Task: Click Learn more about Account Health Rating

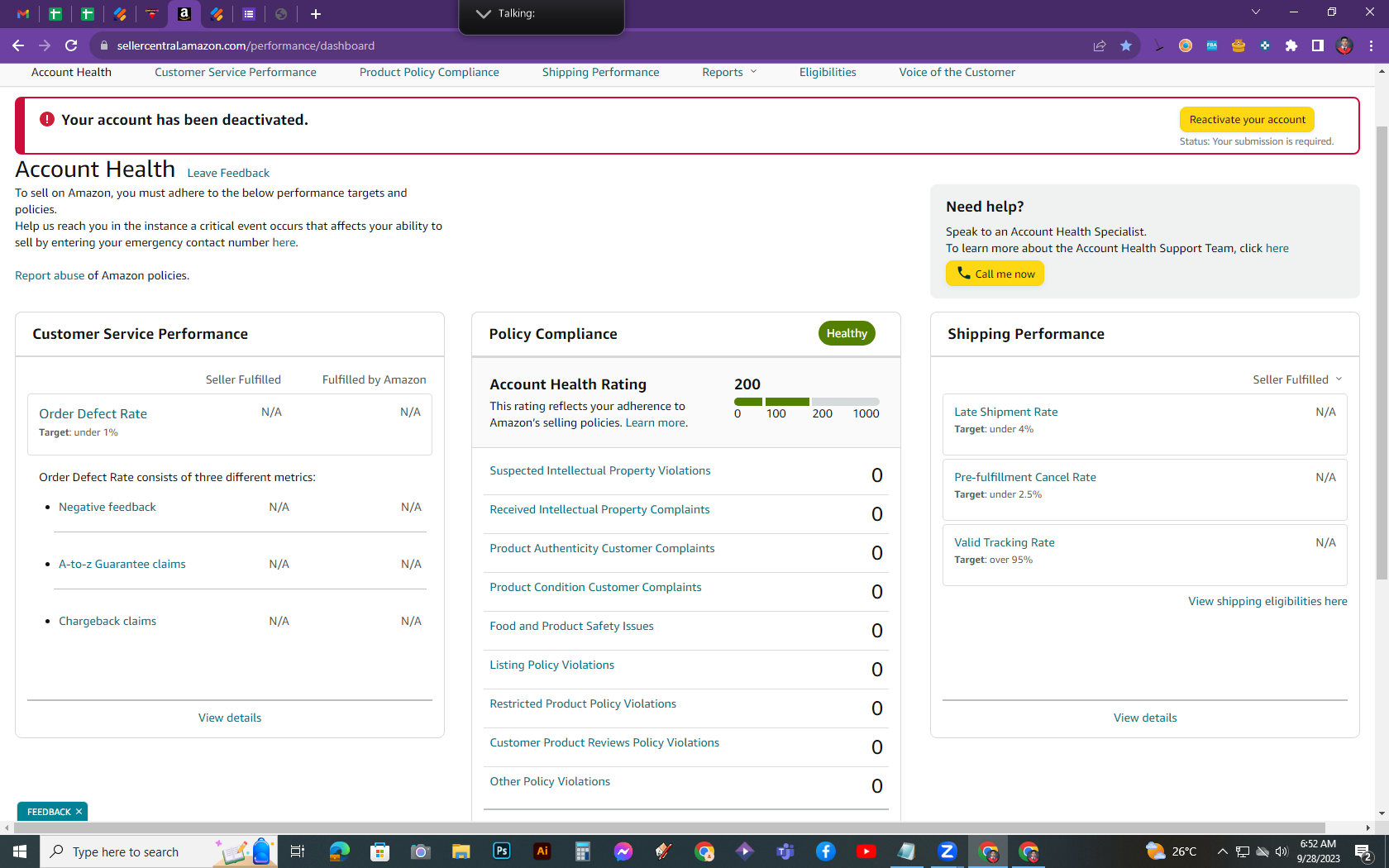Action: 655,422
